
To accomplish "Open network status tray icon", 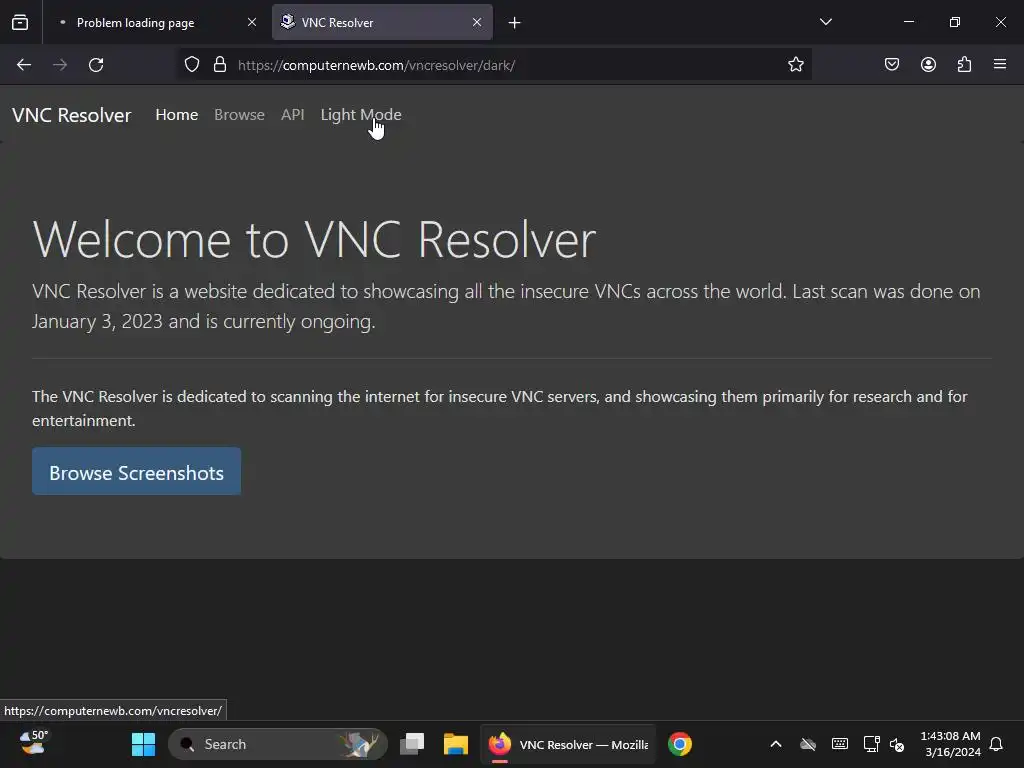I will pyautogui.click(x=871, y=744).
